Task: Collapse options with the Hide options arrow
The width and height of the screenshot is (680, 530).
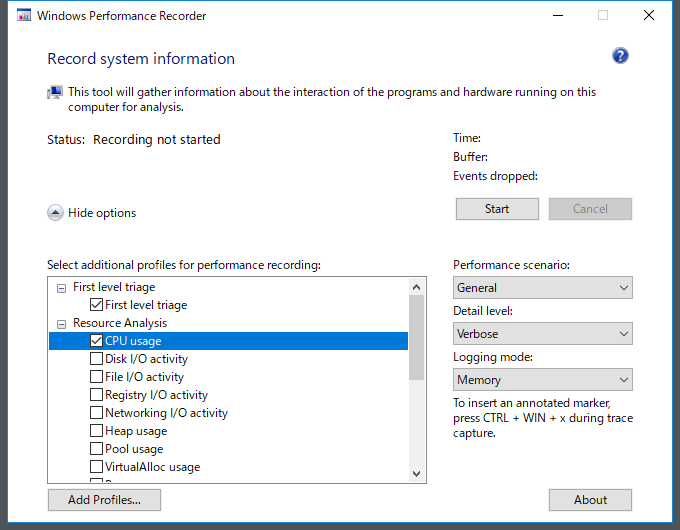Action: click(55, 213)
